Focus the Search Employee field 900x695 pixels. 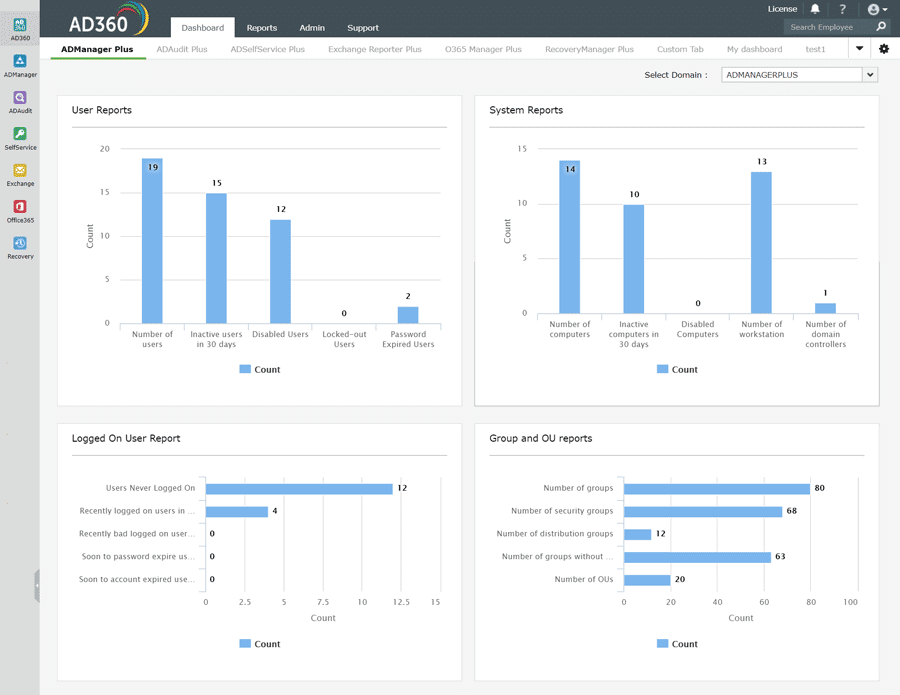[827, 27]
